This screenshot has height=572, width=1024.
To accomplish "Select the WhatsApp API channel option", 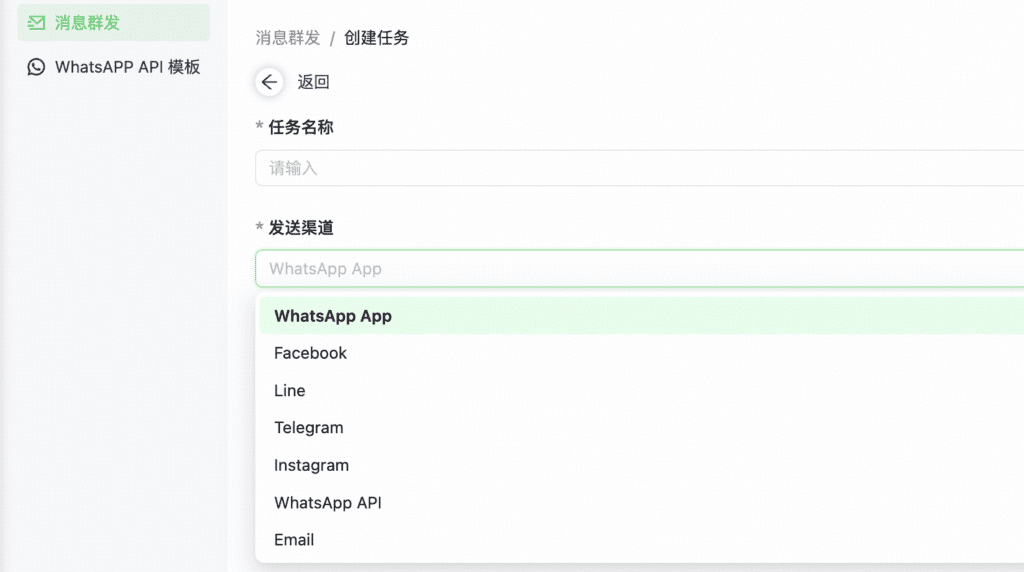I will click(x=328, y=503).
